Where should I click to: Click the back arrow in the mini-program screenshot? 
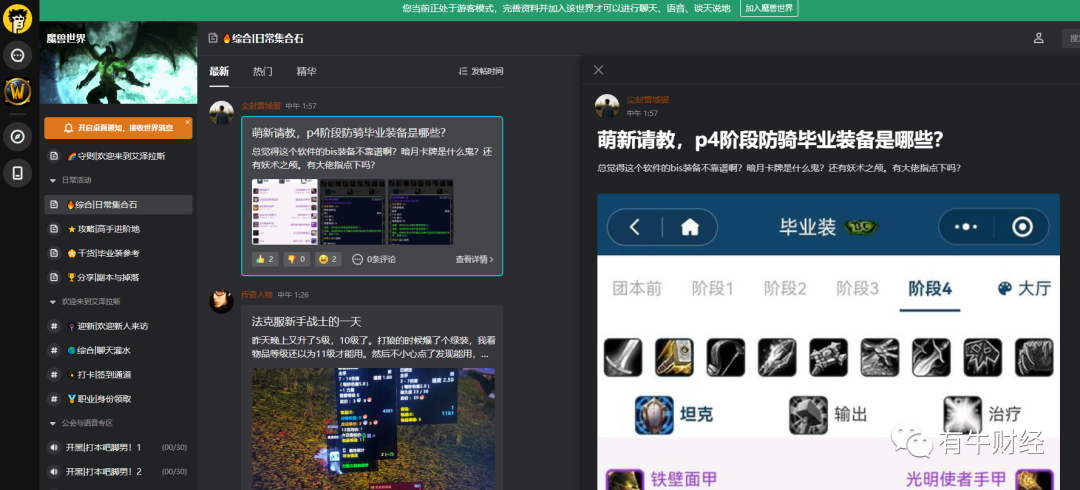click(x=635, y=227)
